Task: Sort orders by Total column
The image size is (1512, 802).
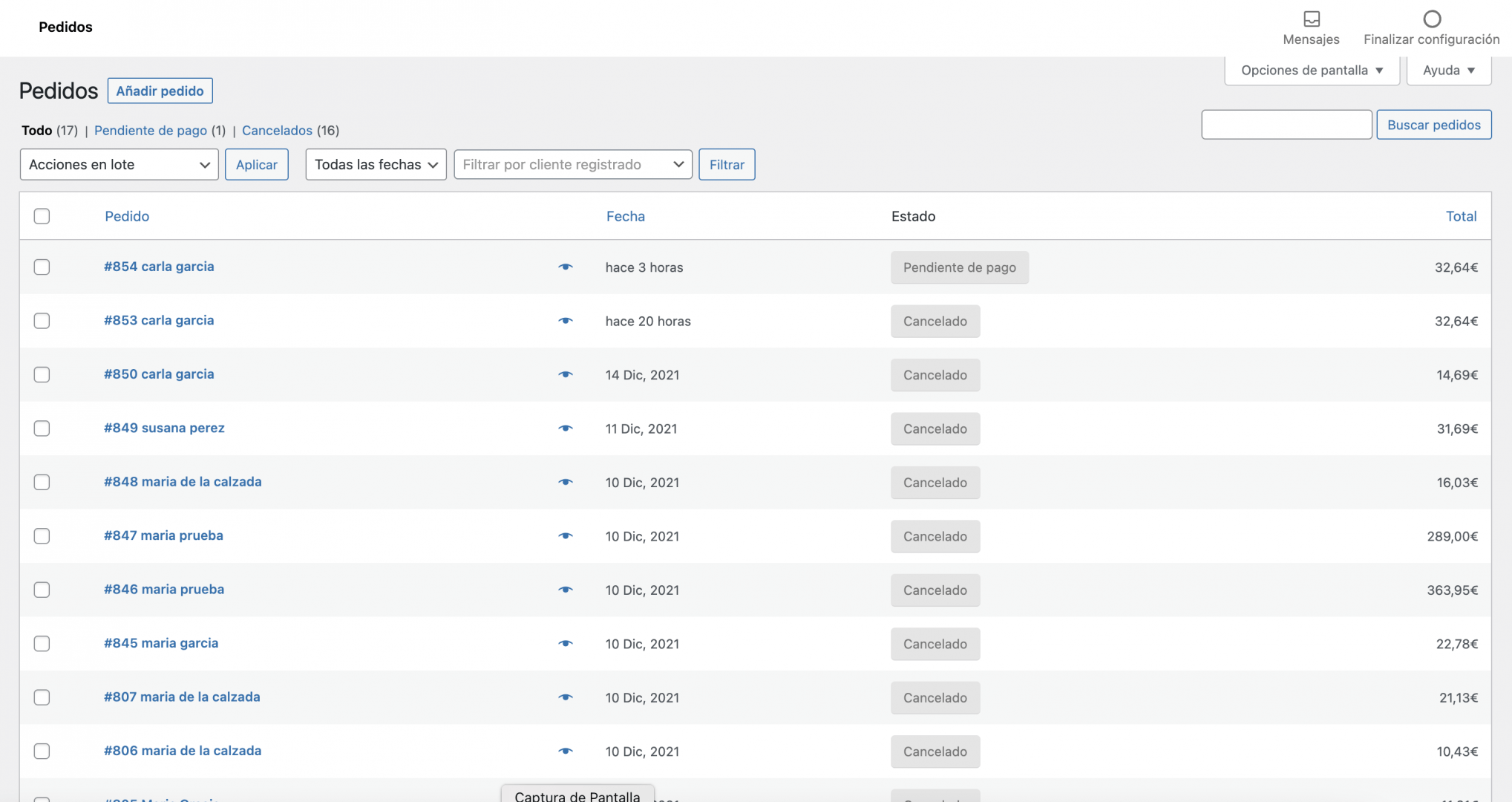Action: (x=1462, y=216)
